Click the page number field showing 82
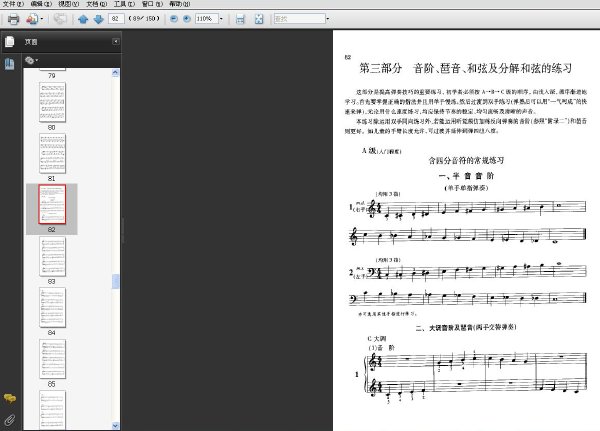Image resolution: width=600 pixels, height=431 pixels. (x=116, y=18)
